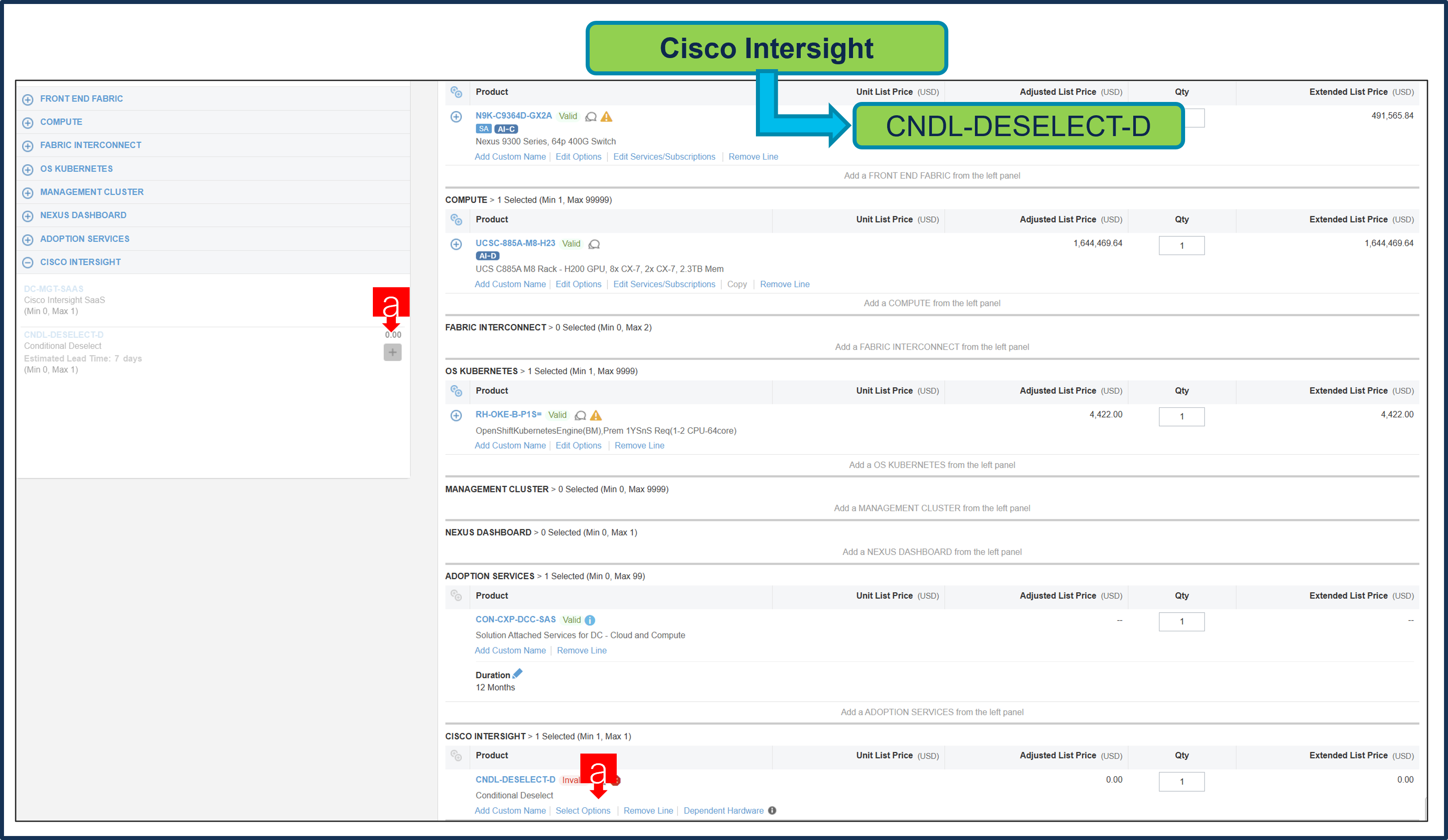
Task: Add Custom Name for RH-OKE-B-P1S=
Action: [x=510, y=446]
